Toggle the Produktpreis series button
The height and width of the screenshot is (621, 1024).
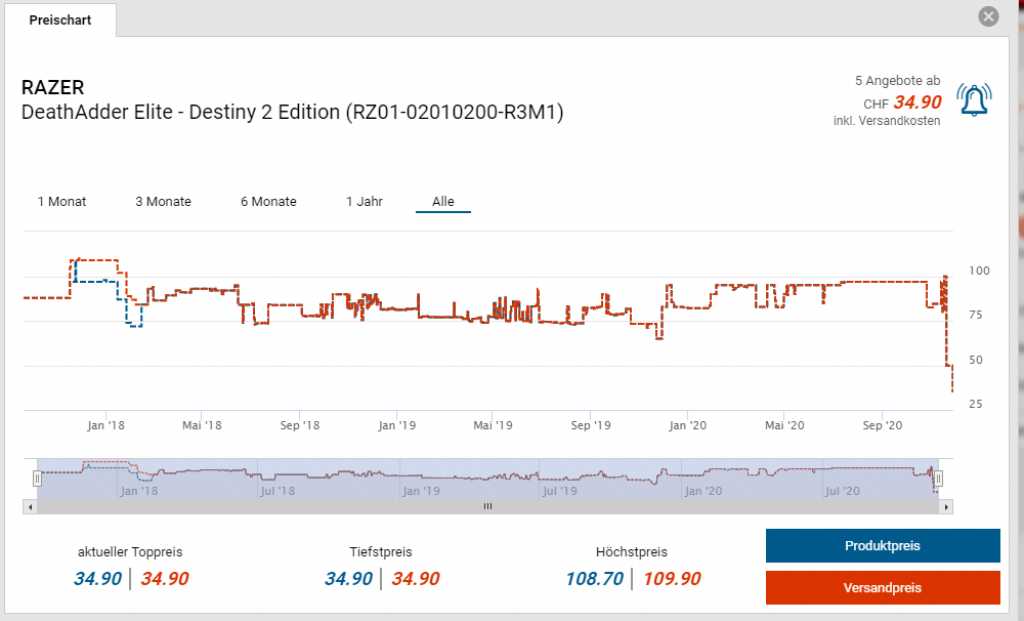882,546
